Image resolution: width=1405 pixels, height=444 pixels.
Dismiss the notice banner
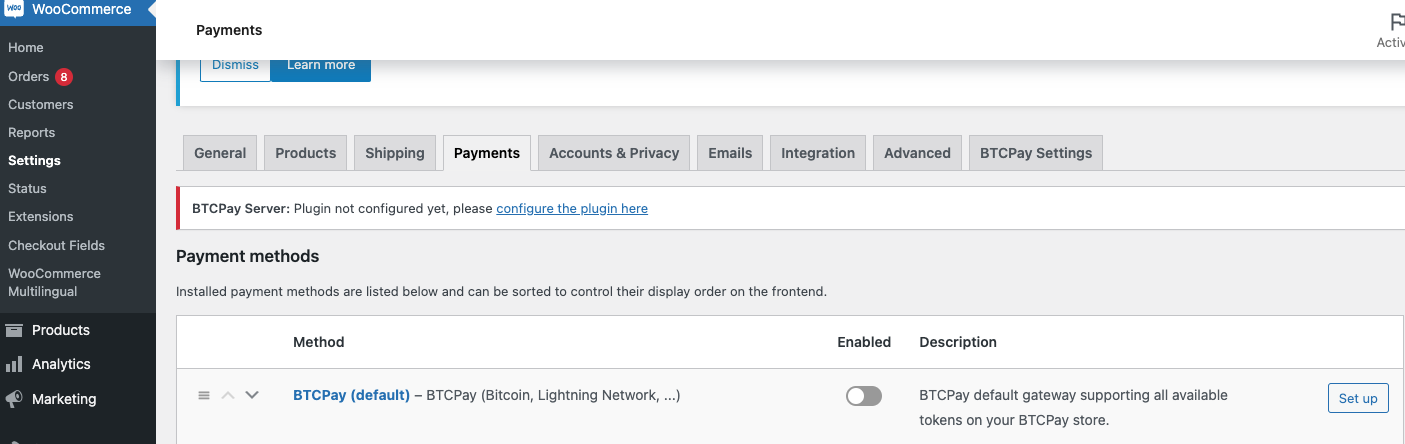tap(235, 65)
